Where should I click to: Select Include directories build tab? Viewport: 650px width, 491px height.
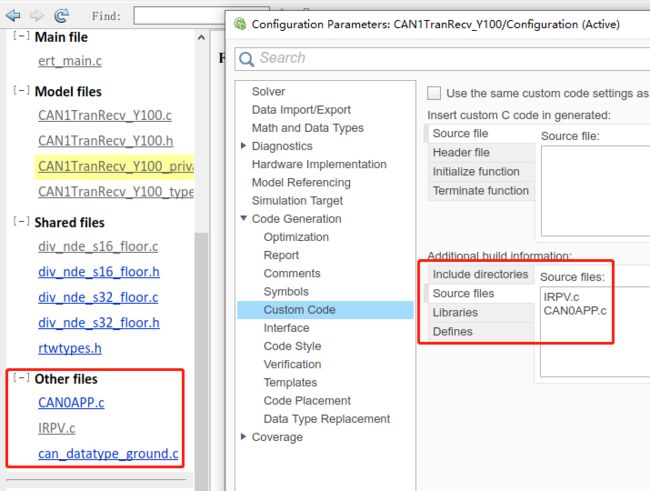480,275
